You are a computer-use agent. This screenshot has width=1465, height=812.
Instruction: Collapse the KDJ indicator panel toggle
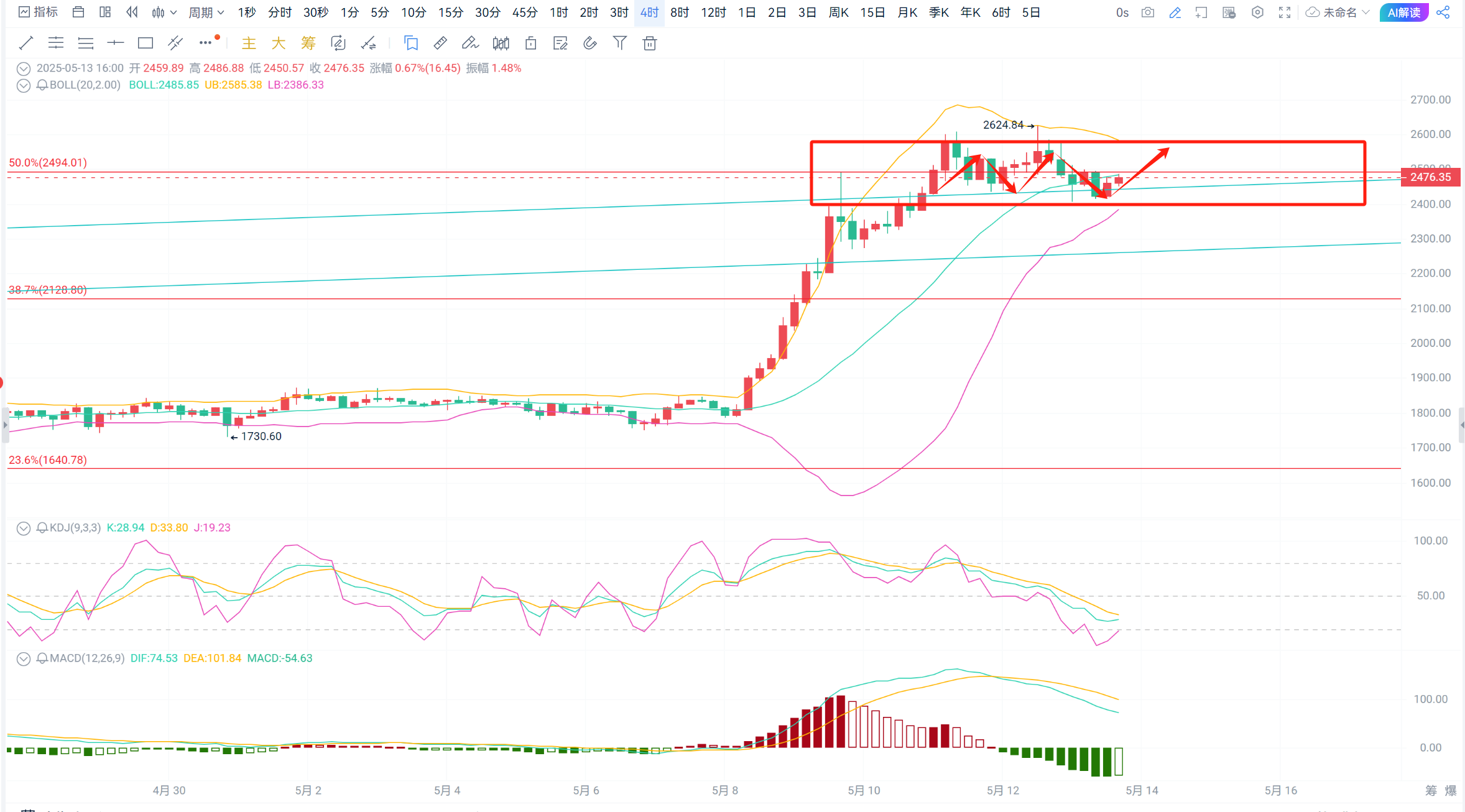coord(24,528)
